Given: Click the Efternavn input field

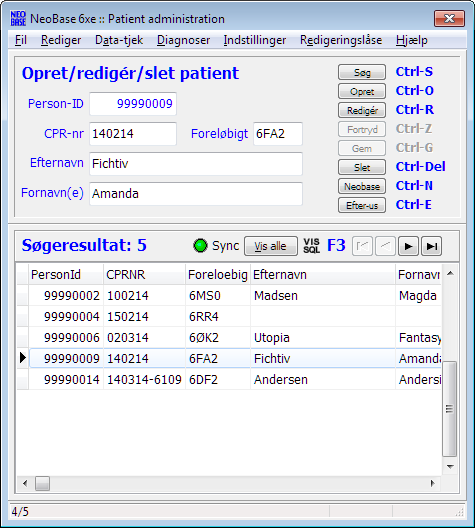Looking at the screenshot, I should click(x=196, y=164).
